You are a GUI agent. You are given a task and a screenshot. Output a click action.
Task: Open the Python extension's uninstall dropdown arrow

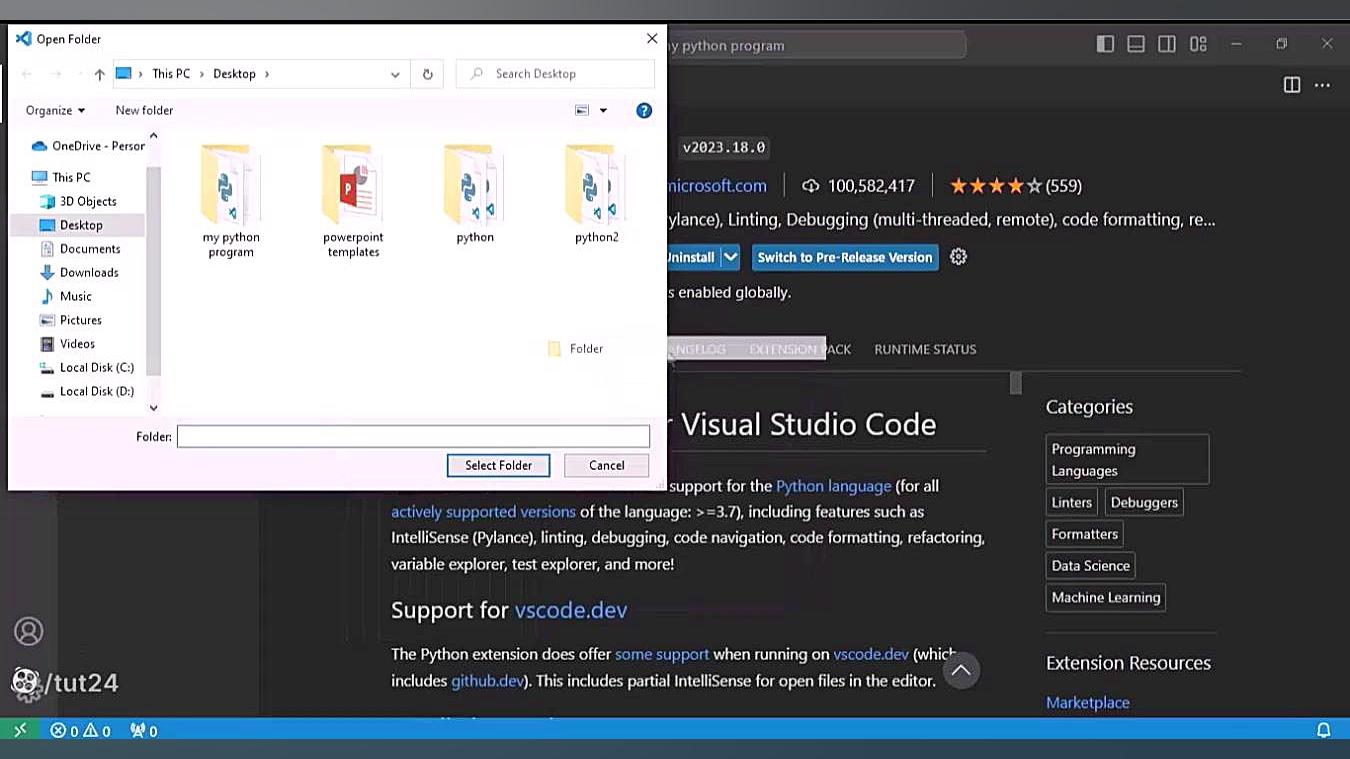(x=731, y=257)
